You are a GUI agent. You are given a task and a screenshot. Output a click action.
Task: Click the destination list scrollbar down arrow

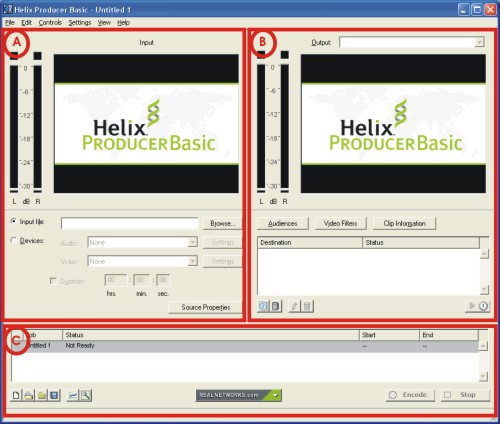coord(484,289)
